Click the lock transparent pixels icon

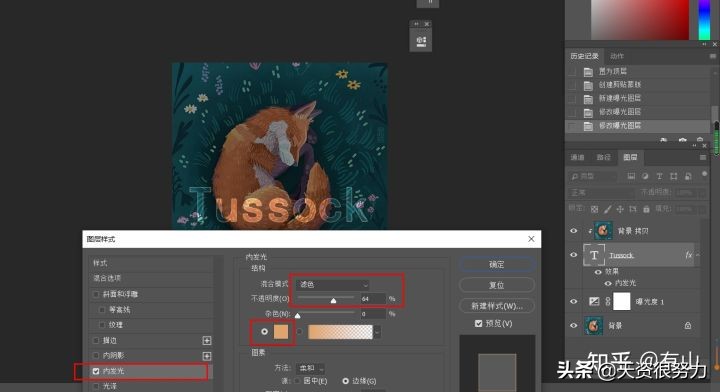[594, 209]
